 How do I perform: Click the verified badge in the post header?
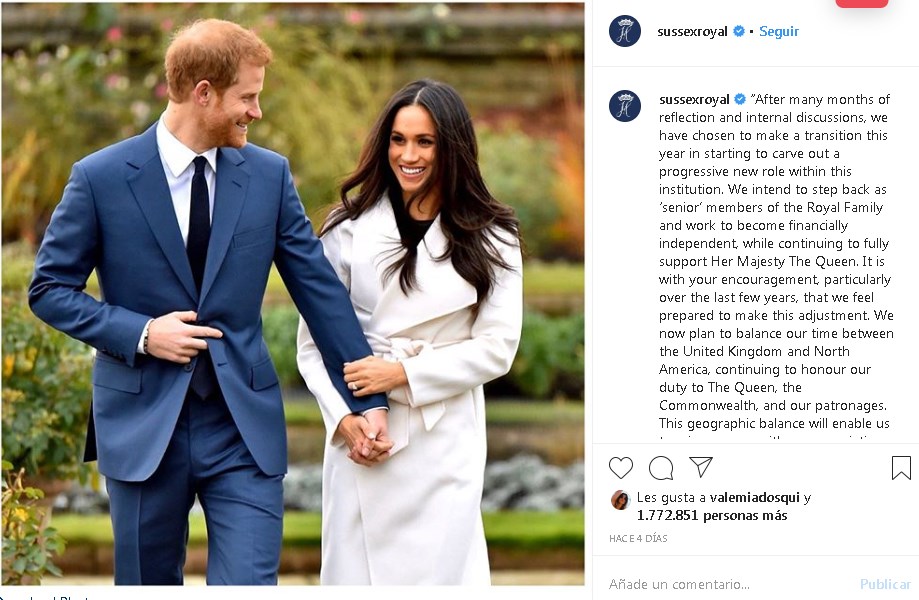(x=739, y=31)
